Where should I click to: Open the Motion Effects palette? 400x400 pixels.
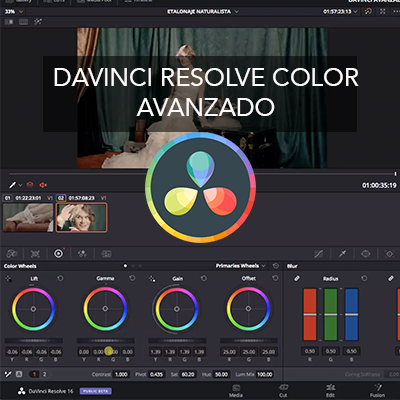coord(106,254)
